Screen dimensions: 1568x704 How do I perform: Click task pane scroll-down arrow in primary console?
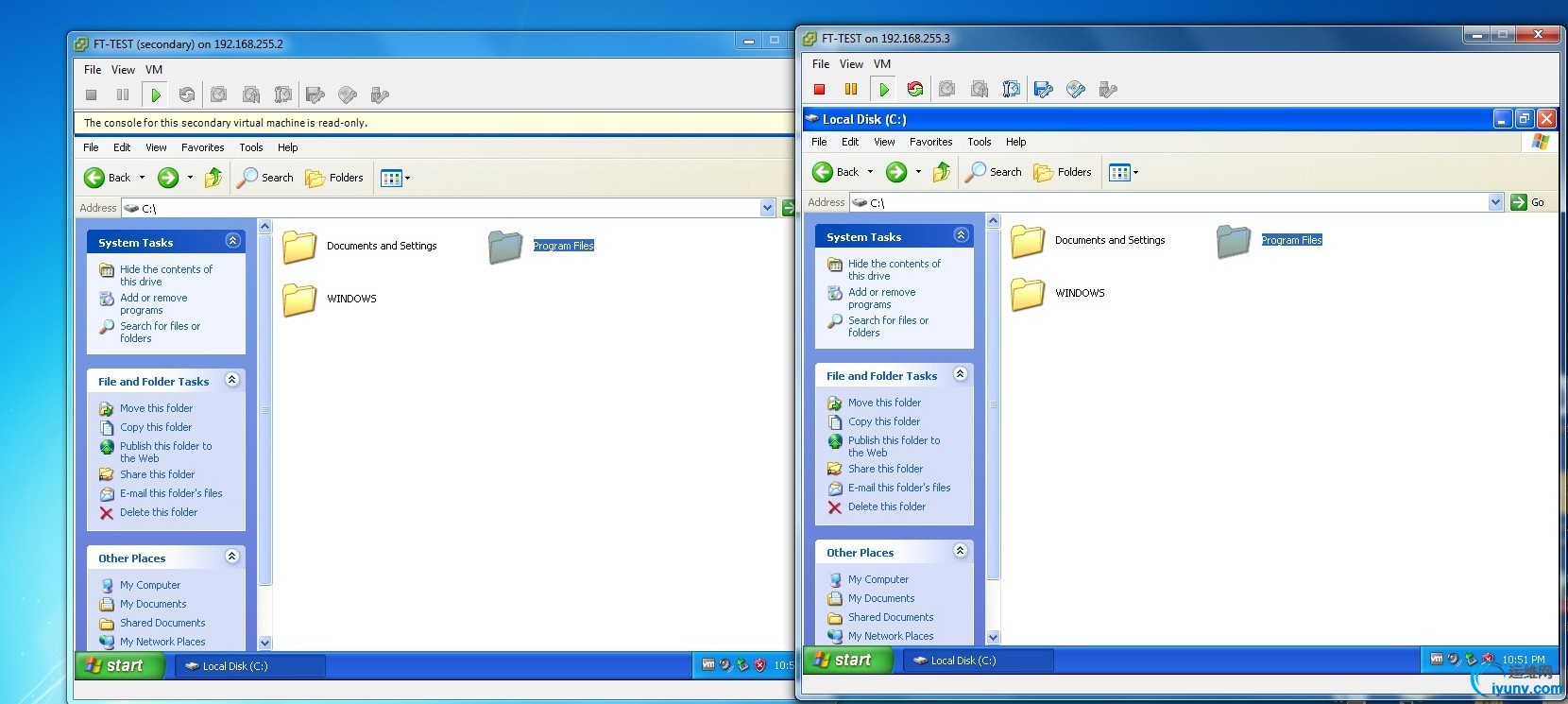(x=993, y=637)
